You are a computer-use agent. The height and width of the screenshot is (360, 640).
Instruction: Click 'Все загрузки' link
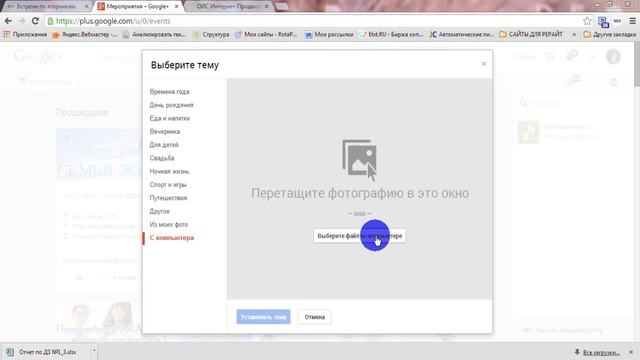tap(601, 352)
